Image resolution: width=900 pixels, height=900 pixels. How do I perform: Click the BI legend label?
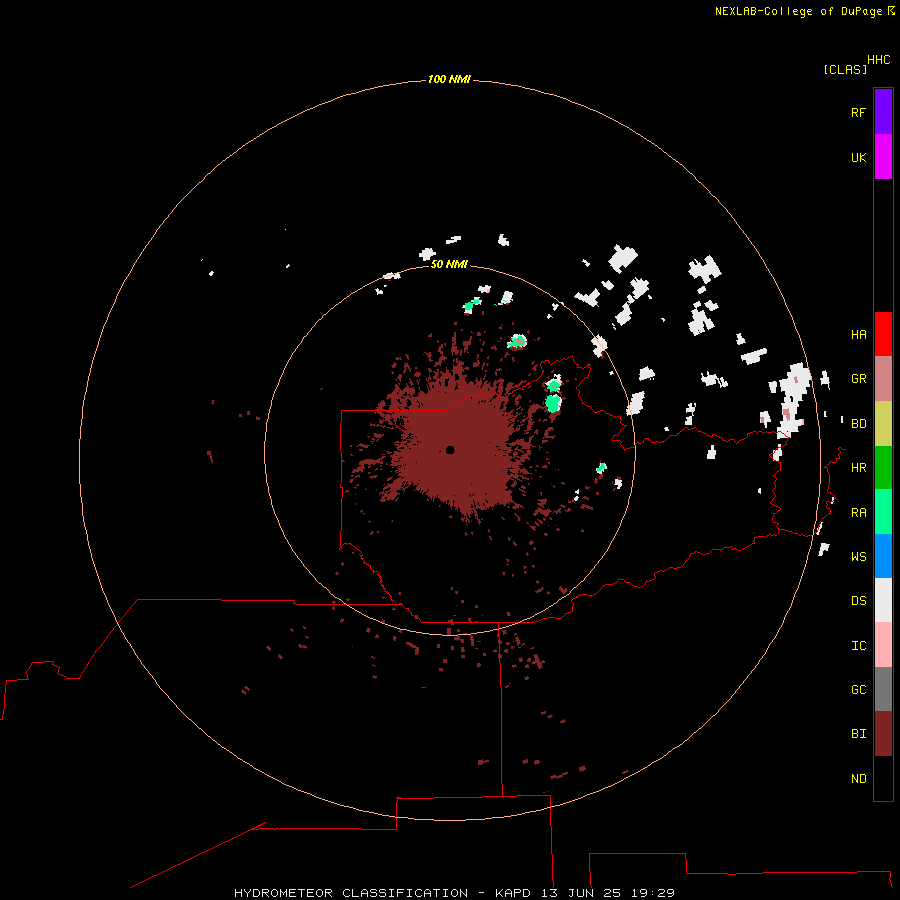pyautogui.click(x=858, y=734)
